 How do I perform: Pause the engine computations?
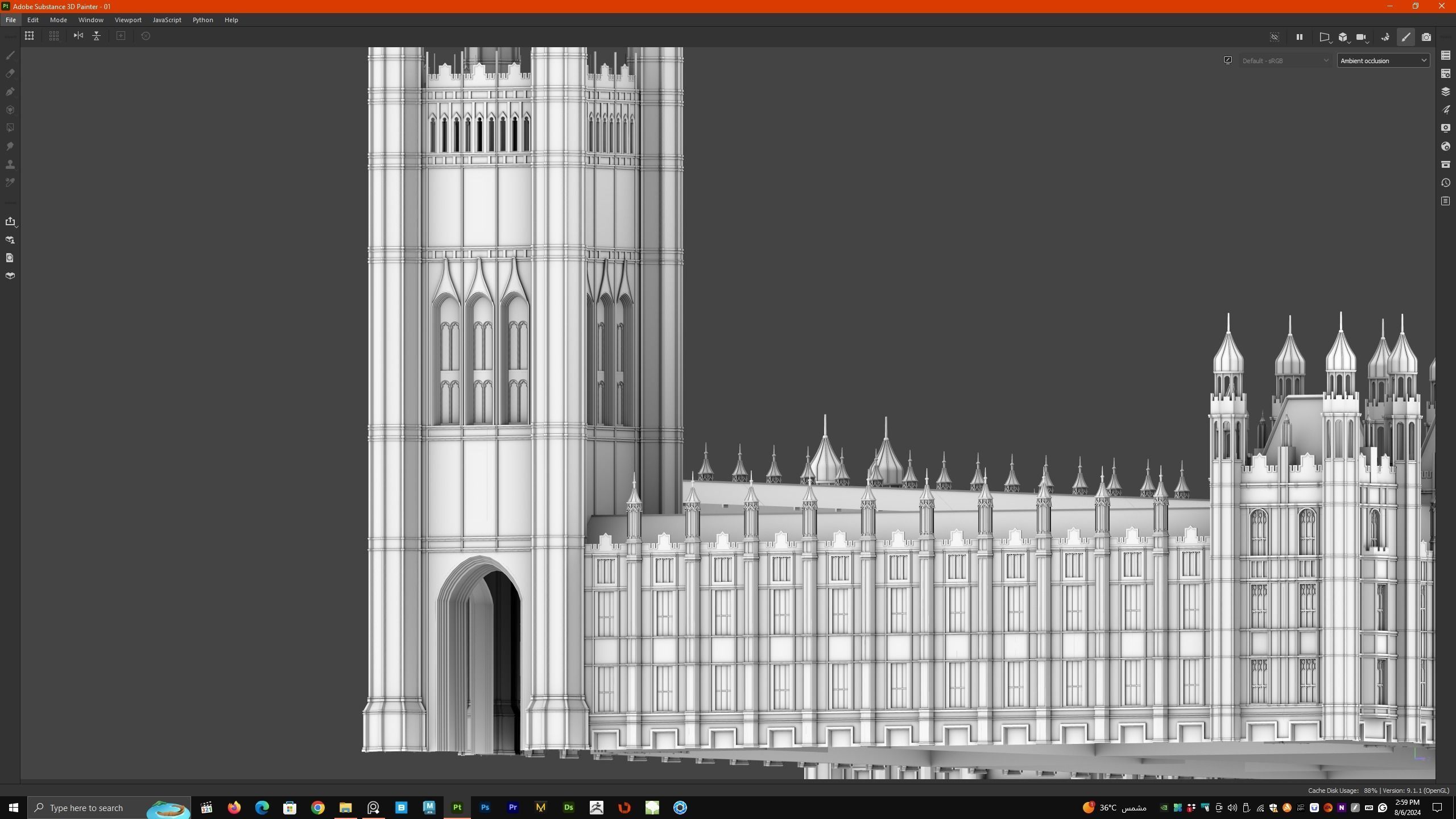1300,37
